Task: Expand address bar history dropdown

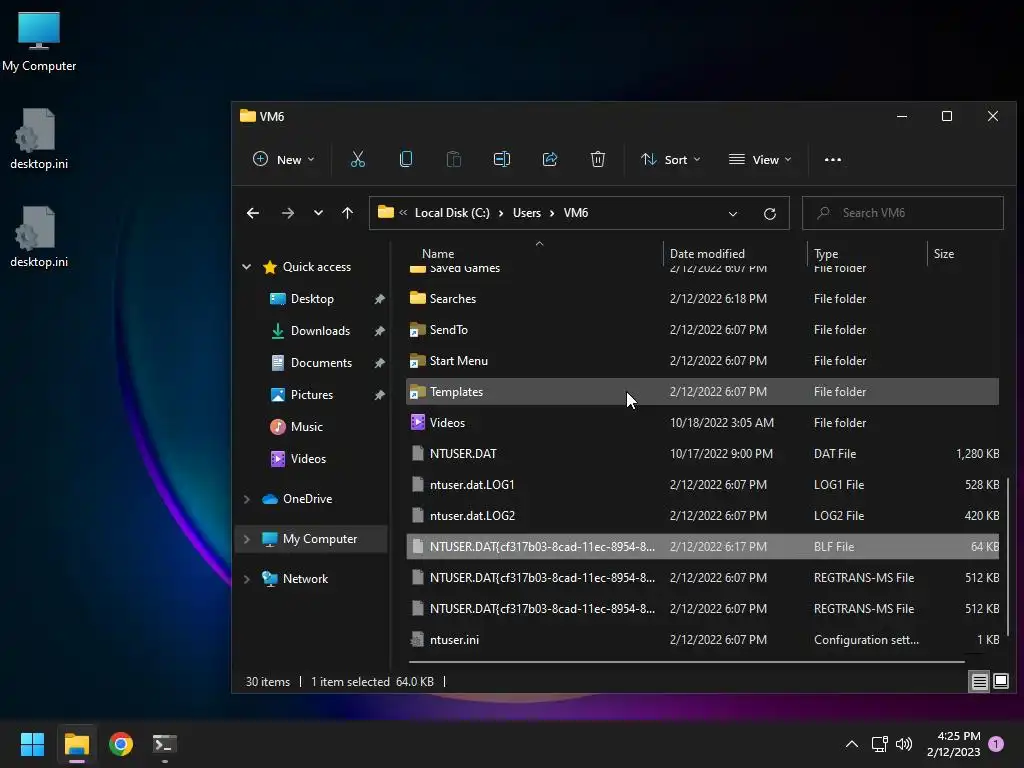Action: coord(733,214)
